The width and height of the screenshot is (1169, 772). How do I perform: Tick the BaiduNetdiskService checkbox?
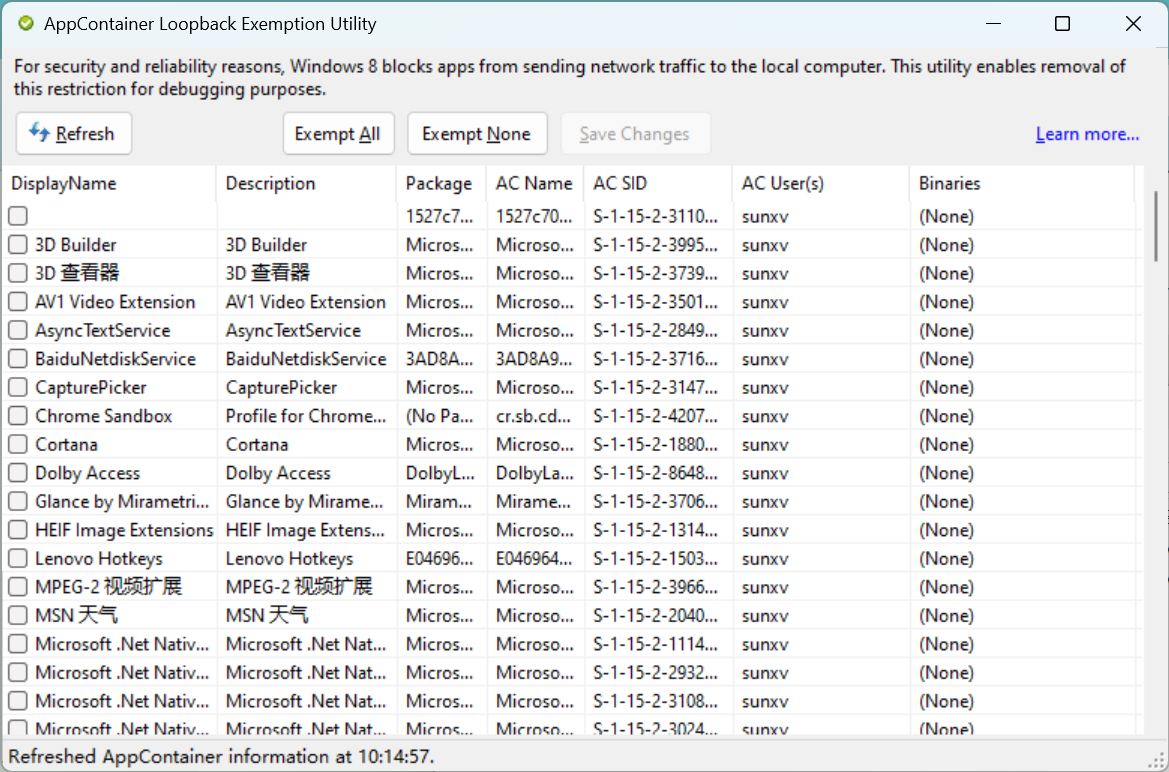coord(18,359)
